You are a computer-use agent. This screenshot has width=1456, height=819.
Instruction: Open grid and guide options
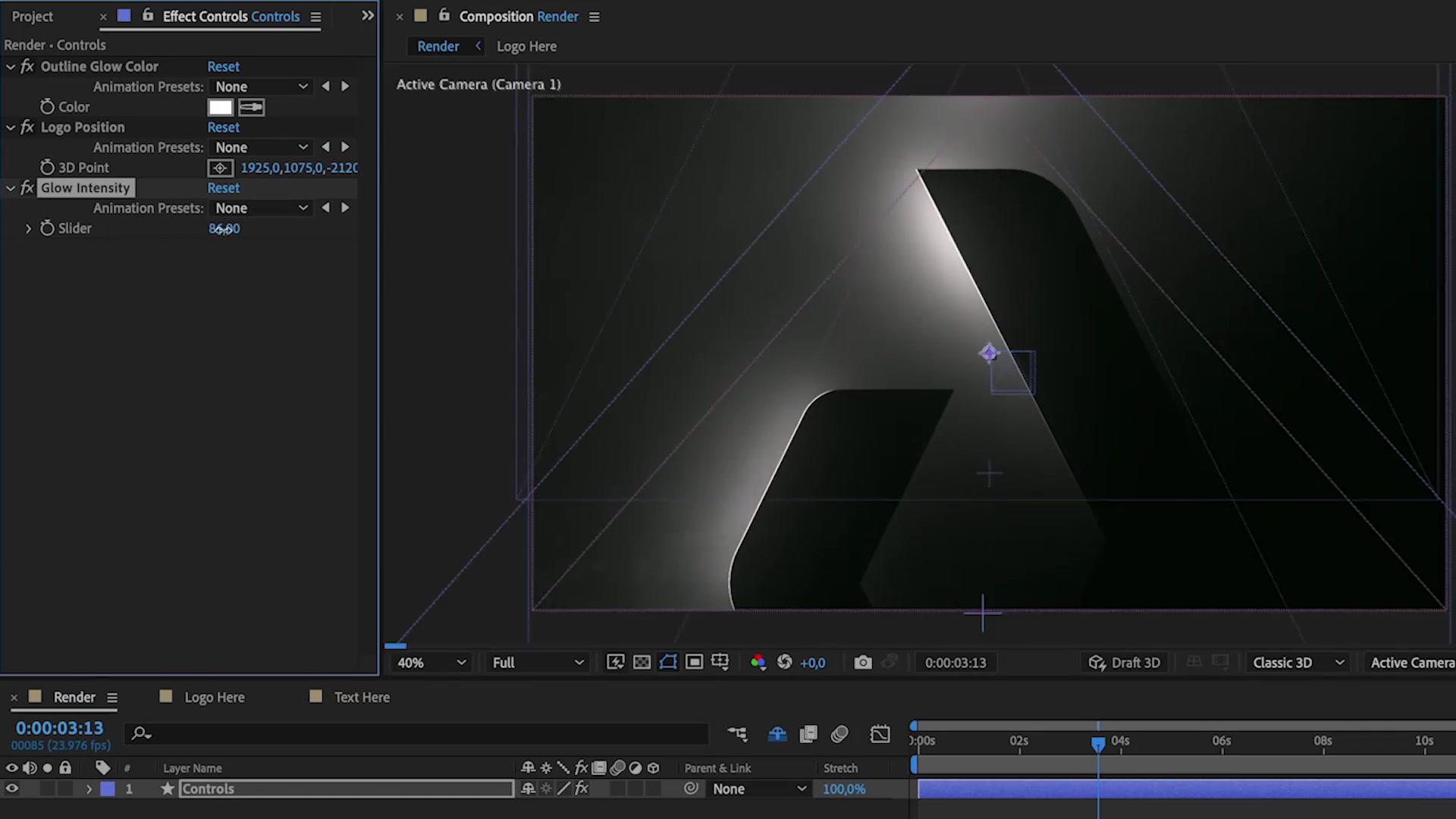(x=720, y=662)
